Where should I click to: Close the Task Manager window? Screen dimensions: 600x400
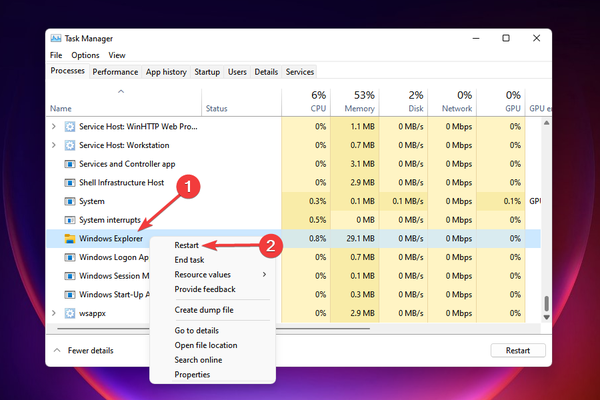click(536, 38)
